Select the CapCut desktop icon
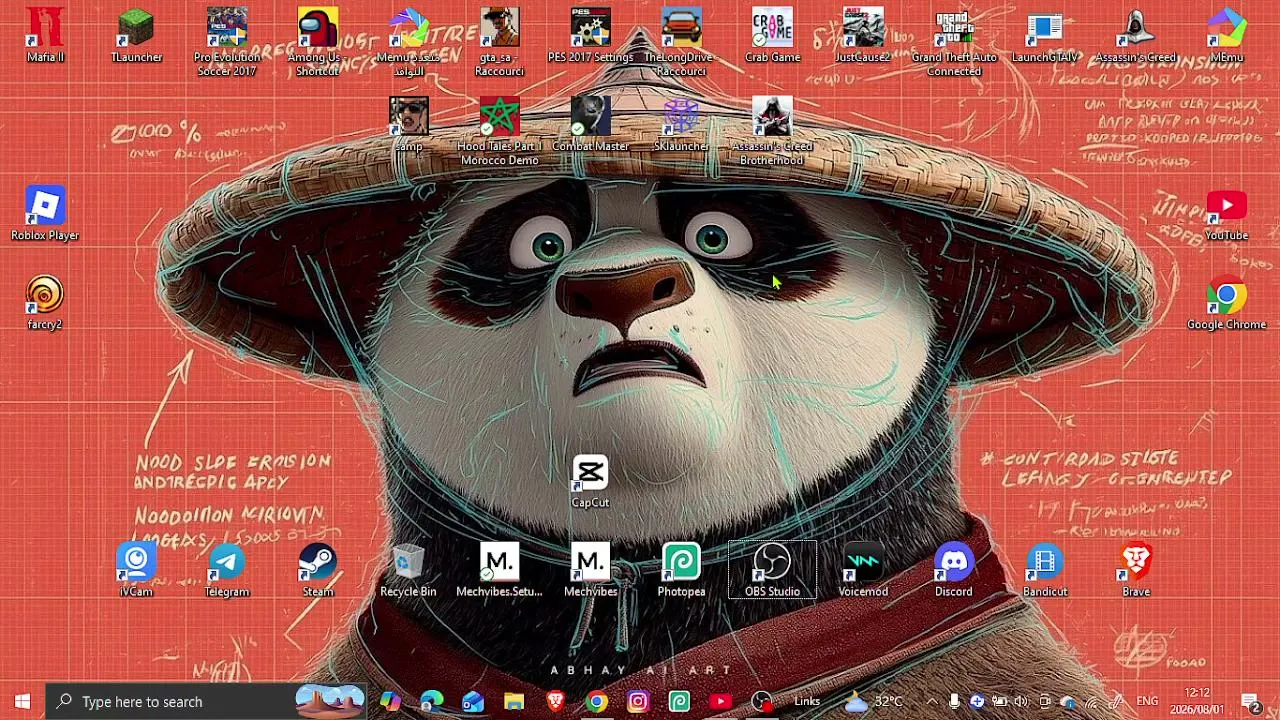The height and width of the screenshot is (720, 1280). [590, 481]
